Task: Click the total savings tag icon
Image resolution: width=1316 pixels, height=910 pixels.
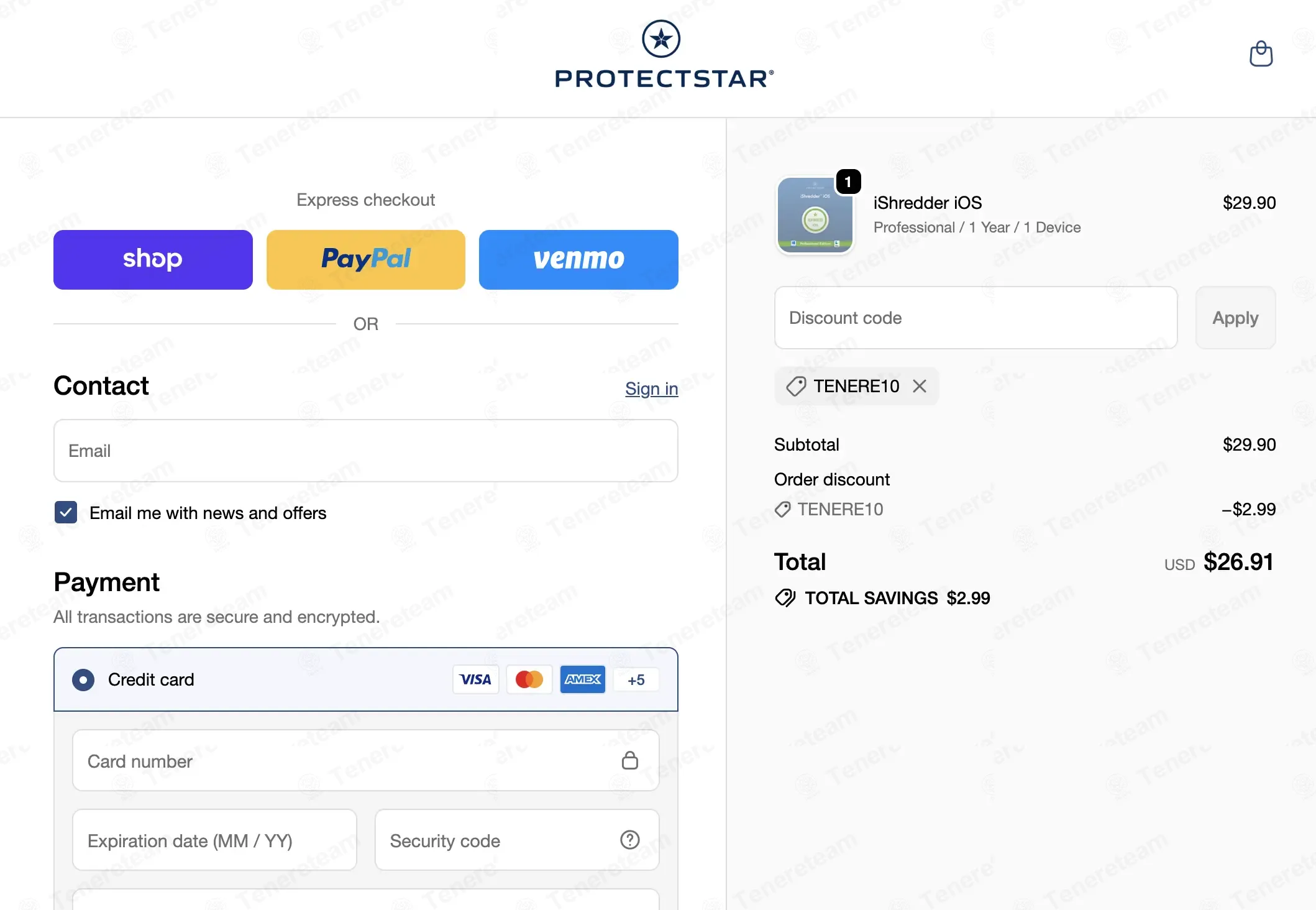Action: (x=785, y=598)
